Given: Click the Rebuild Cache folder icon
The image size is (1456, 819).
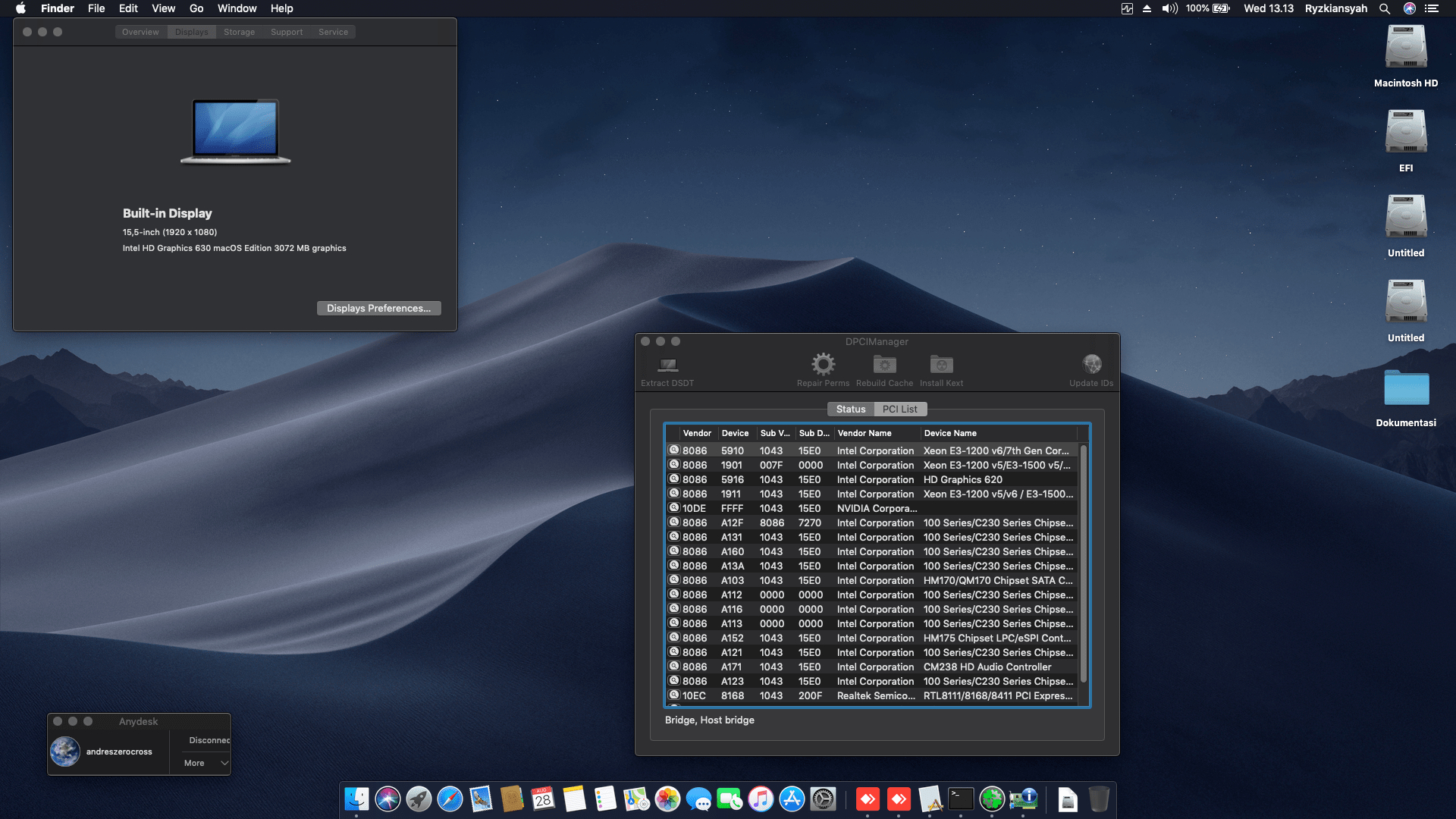Looking at the screenshot, I should [x=883, y=364].
